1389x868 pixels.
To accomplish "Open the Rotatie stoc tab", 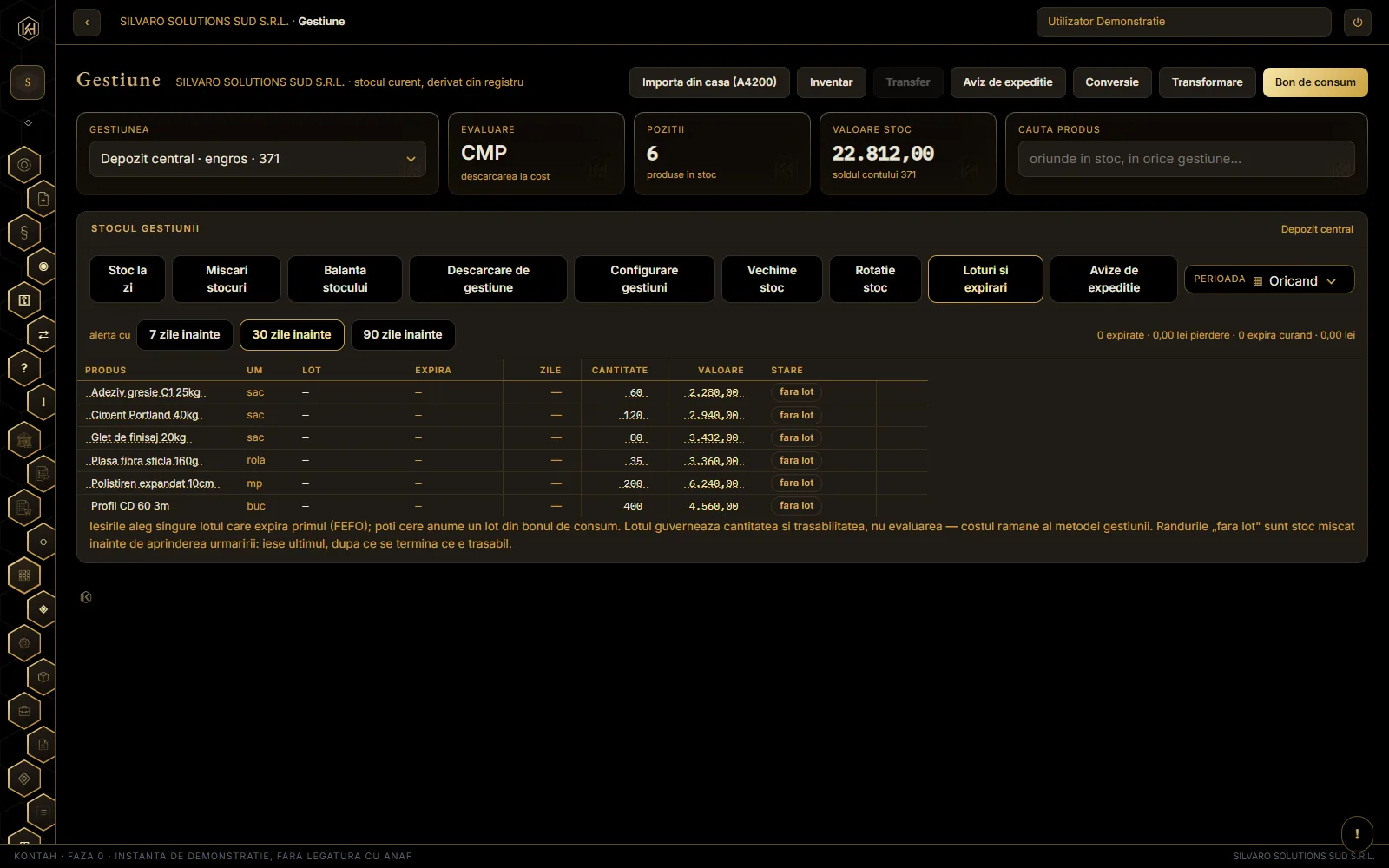I will click(875, 279).
